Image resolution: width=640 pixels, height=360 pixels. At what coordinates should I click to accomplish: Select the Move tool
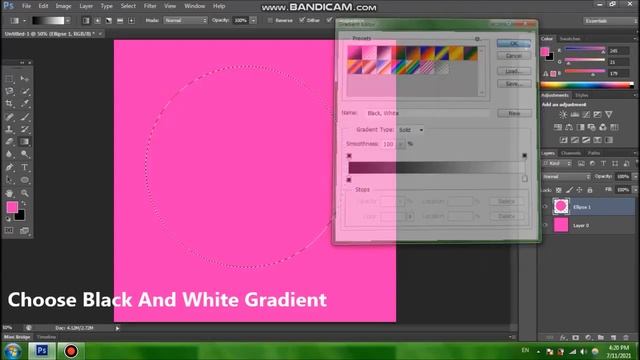pyautogui.click(x=24, y=78)
